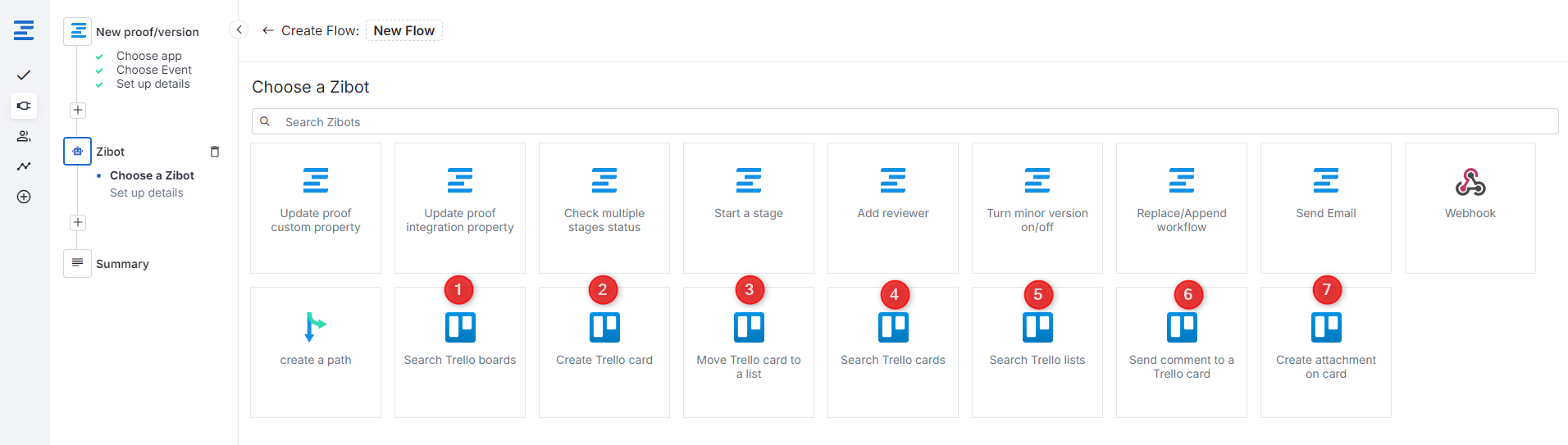Delete the Zibot step using trash icon

215,152
